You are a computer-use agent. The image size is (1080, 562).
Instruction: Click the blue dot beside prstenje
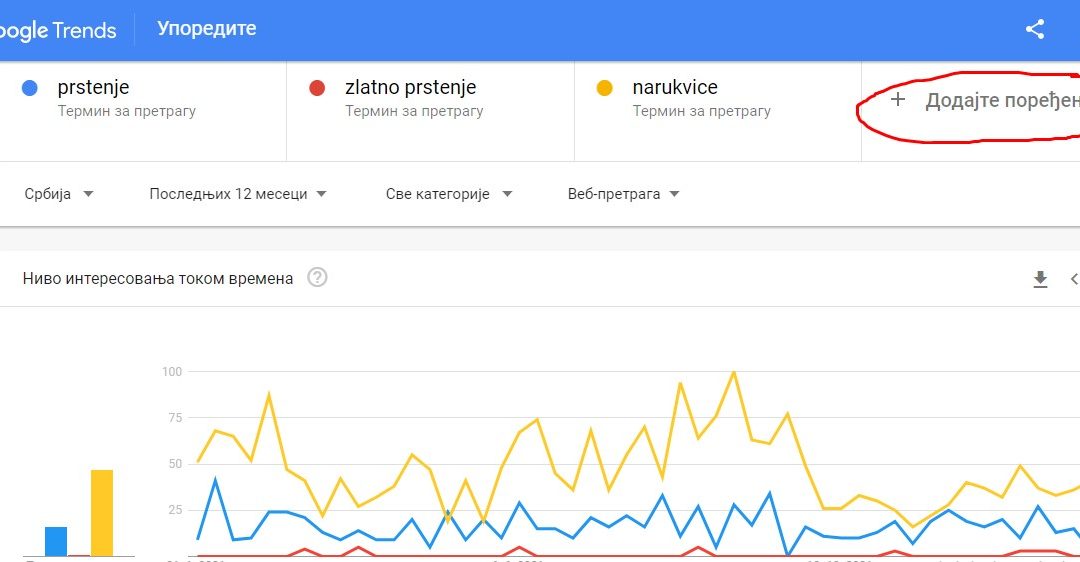30,88
